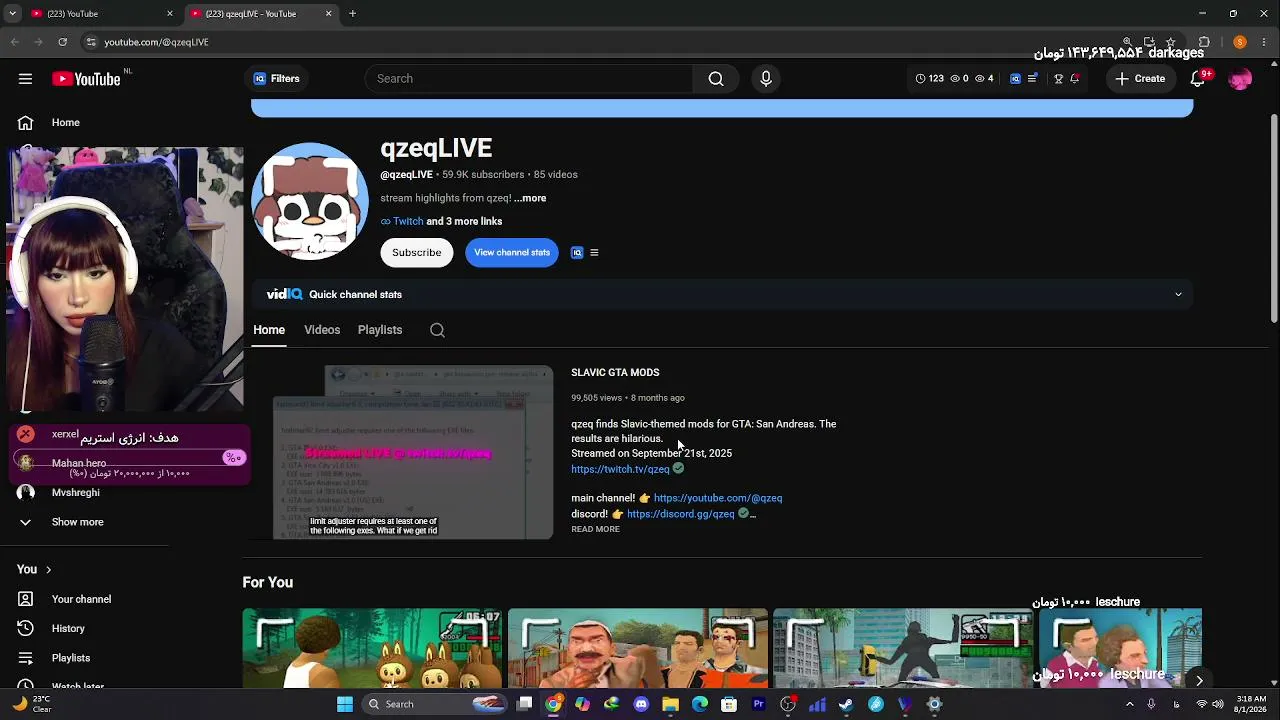Open Steam from the taskbar

click(846, 704)
